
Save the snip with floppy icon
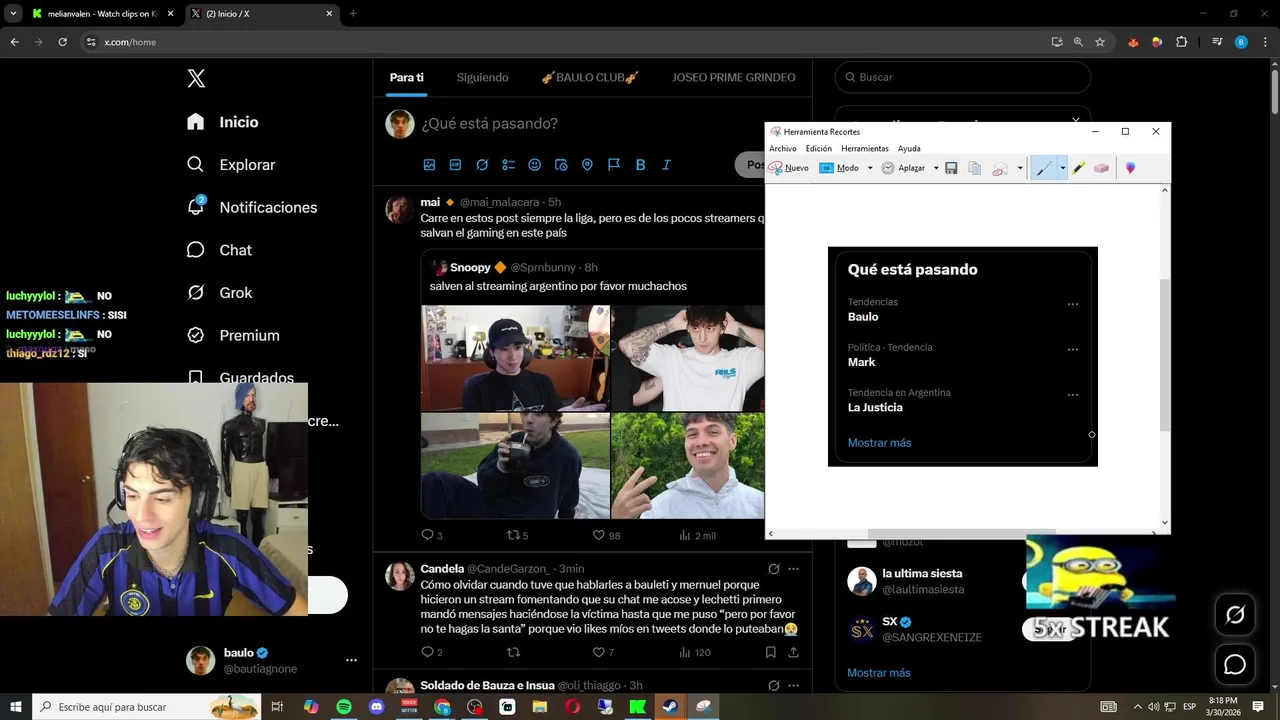951,168
